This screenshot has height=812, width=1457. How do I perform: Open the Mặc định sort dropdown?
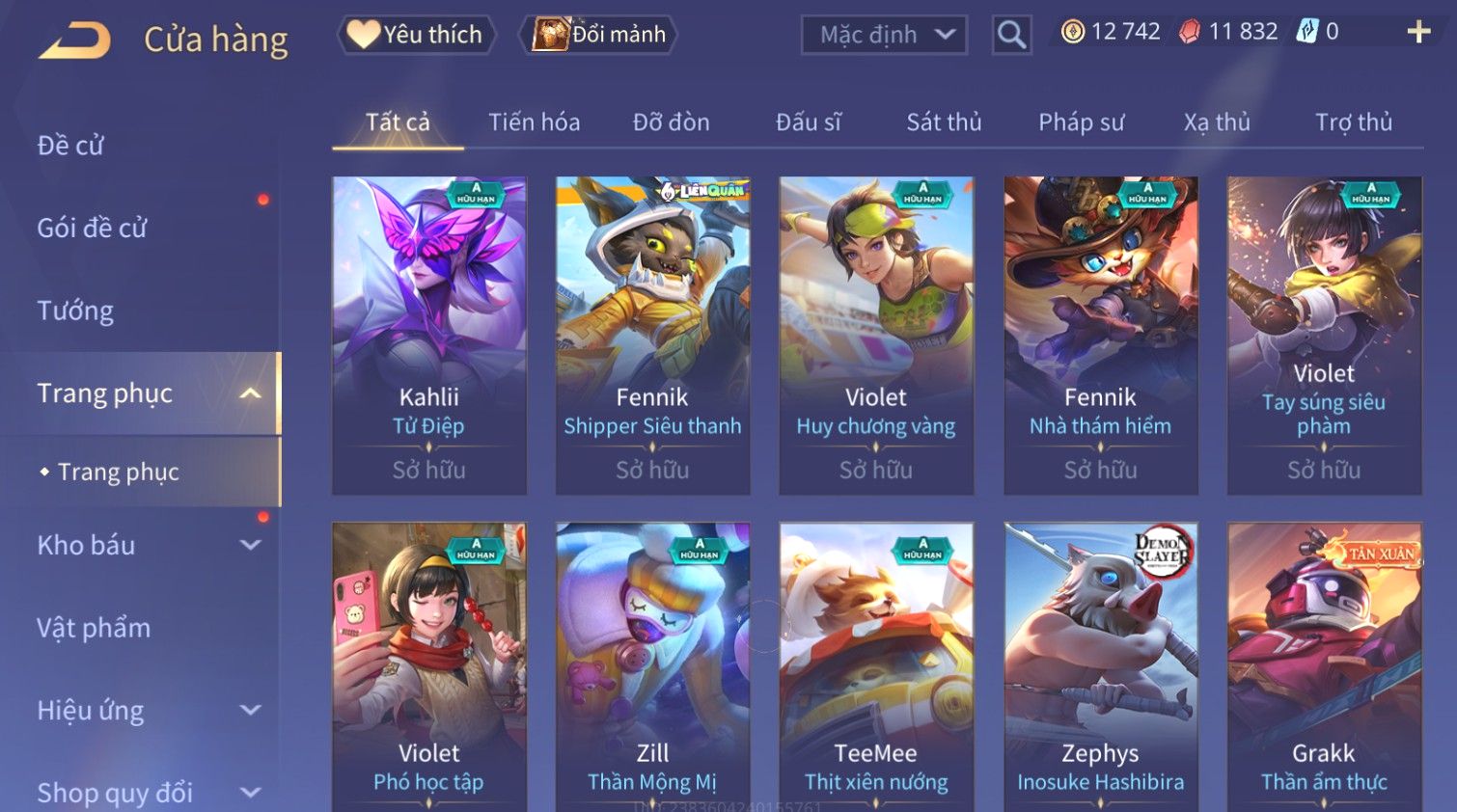point(884,35)
